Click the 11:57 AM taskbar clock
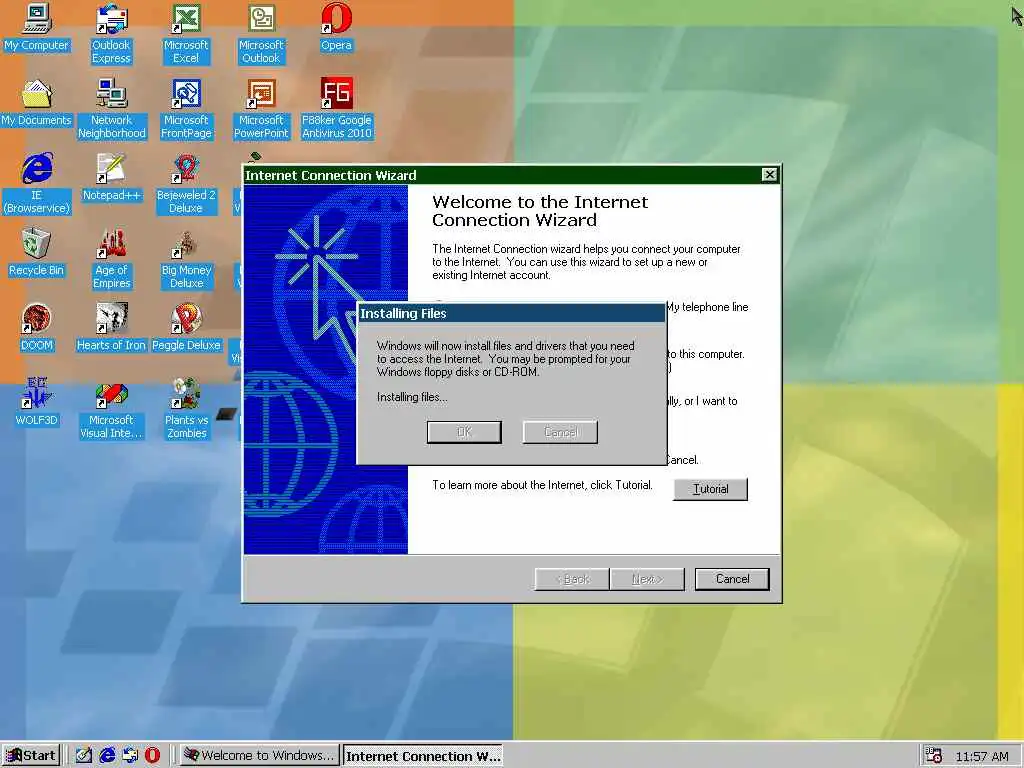The width and height of the screenshot is (1024, 768). (x=982, y=756)
